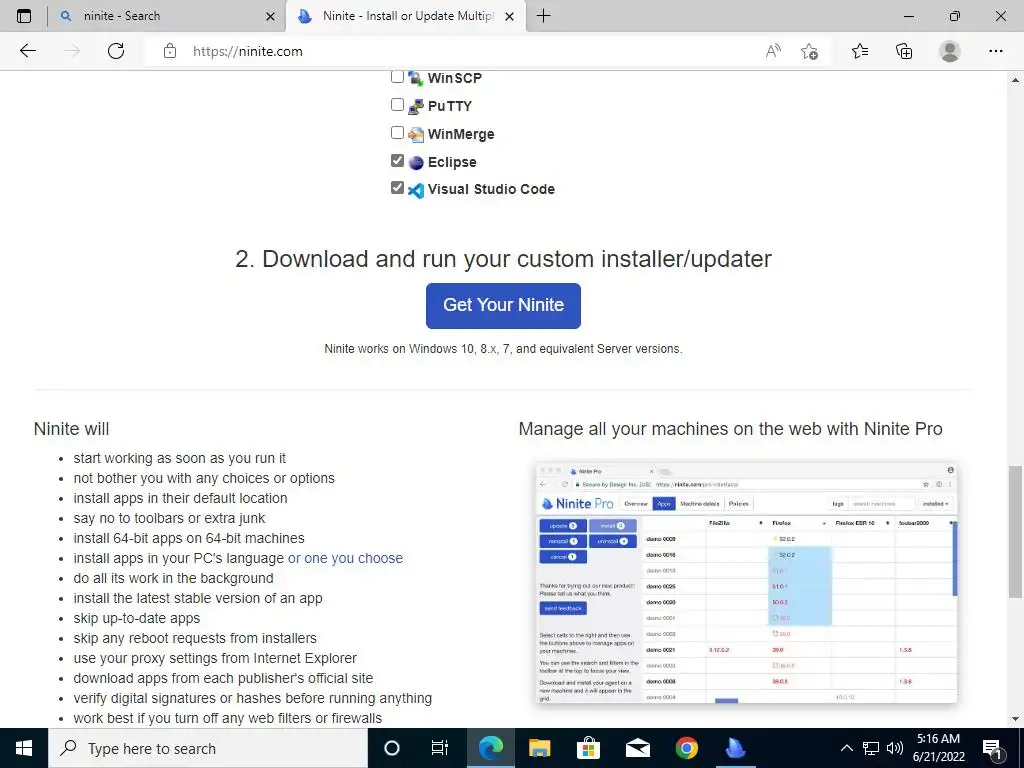Open File Explorer from taskbar
This screenshot has width=1024, height=768.
coord(539,748)
